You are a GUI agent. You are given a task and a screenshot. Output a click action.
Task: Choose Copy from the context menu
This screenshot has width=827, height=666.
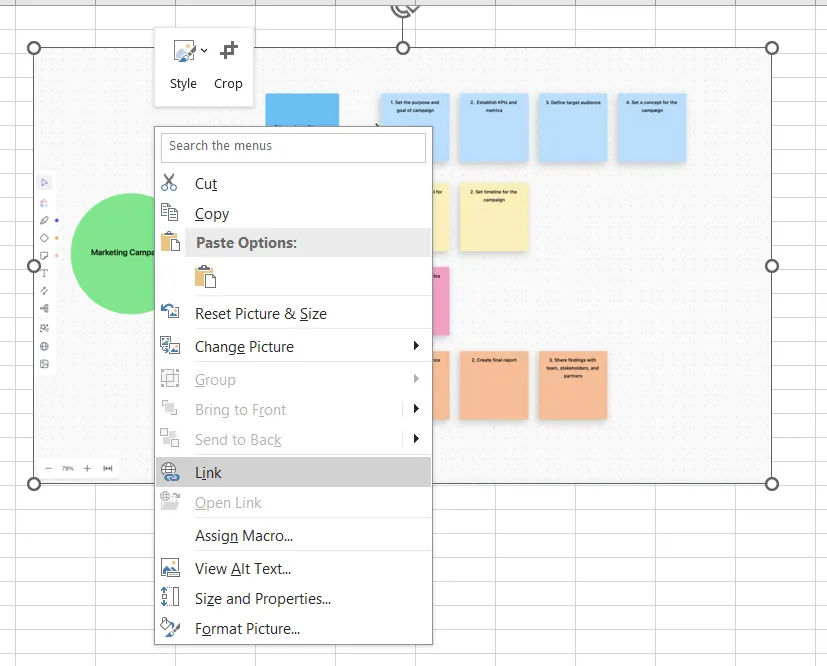[x=293, y=214]
